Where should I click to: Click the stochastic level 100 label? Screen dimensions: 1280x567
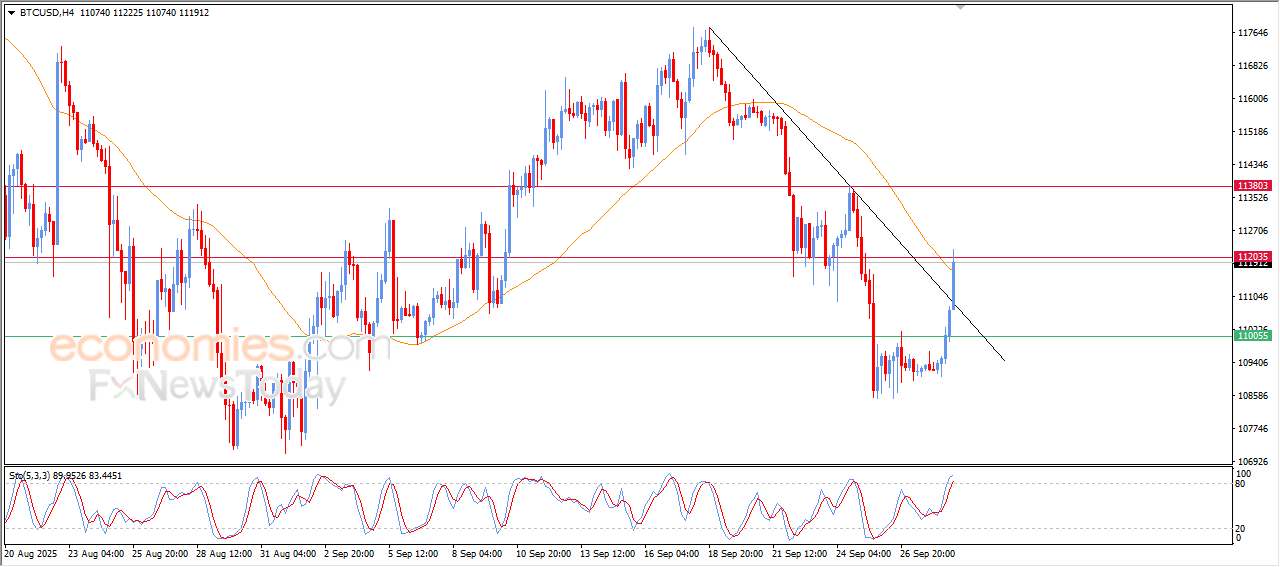1244,473
